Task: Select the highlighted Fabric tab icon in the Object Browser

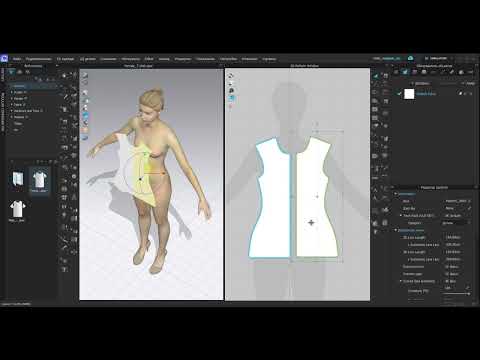Action: [x=405, y=72]
